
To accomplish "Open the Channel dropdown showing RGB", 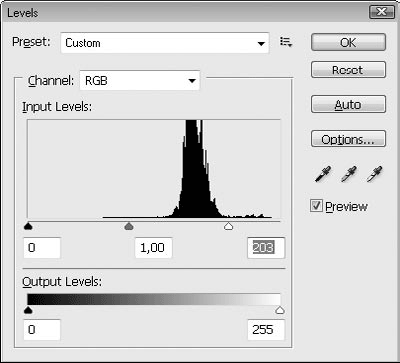I will [x=140, y=81].
